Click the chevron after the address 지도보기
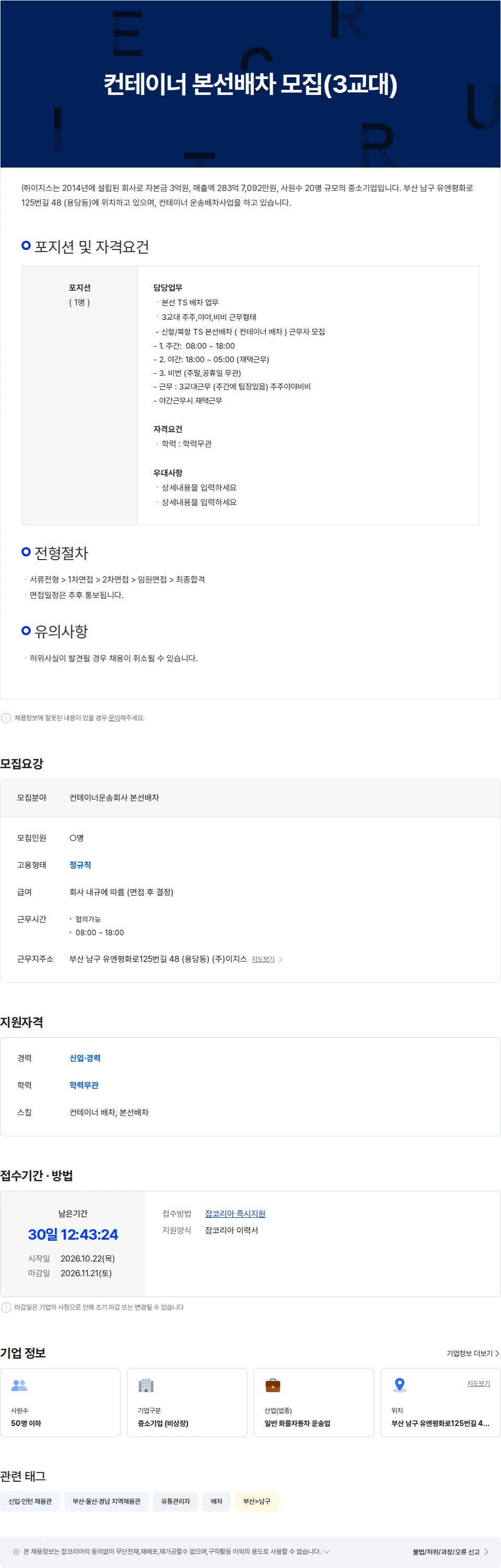This screenshot has height=1568, width=501. (281, 959)
